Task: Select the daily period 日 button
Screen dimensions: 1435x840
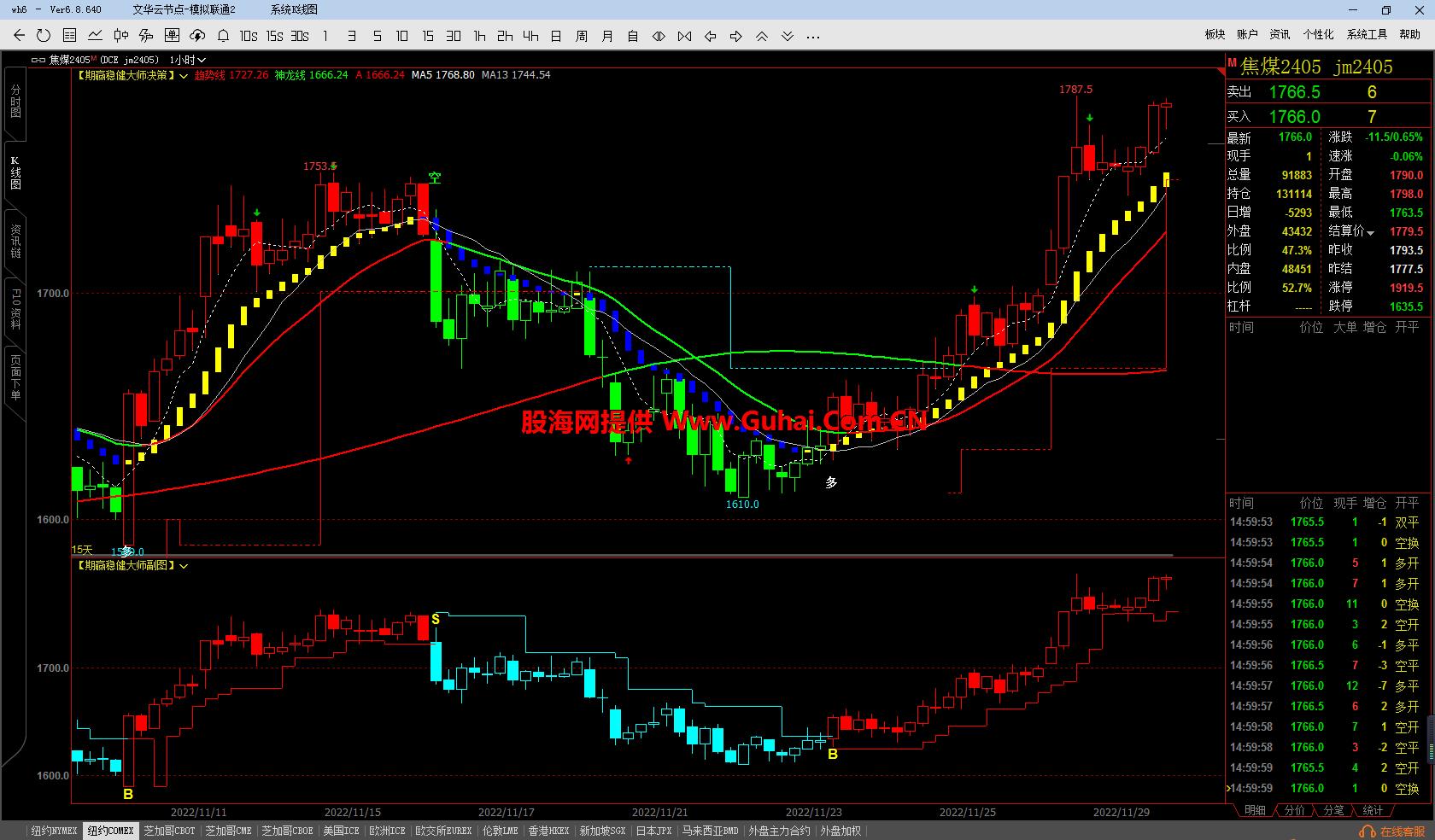Action: click(x=556, y=36)
